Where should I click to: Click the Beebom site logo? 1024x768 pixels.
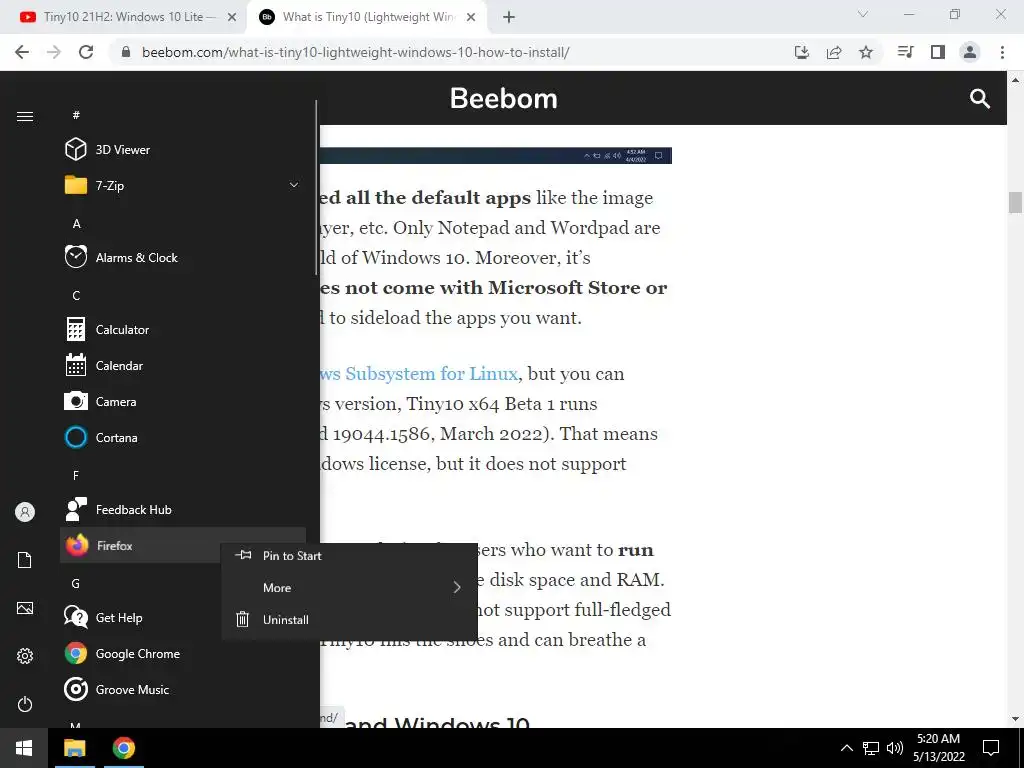[x=504, y=99]
